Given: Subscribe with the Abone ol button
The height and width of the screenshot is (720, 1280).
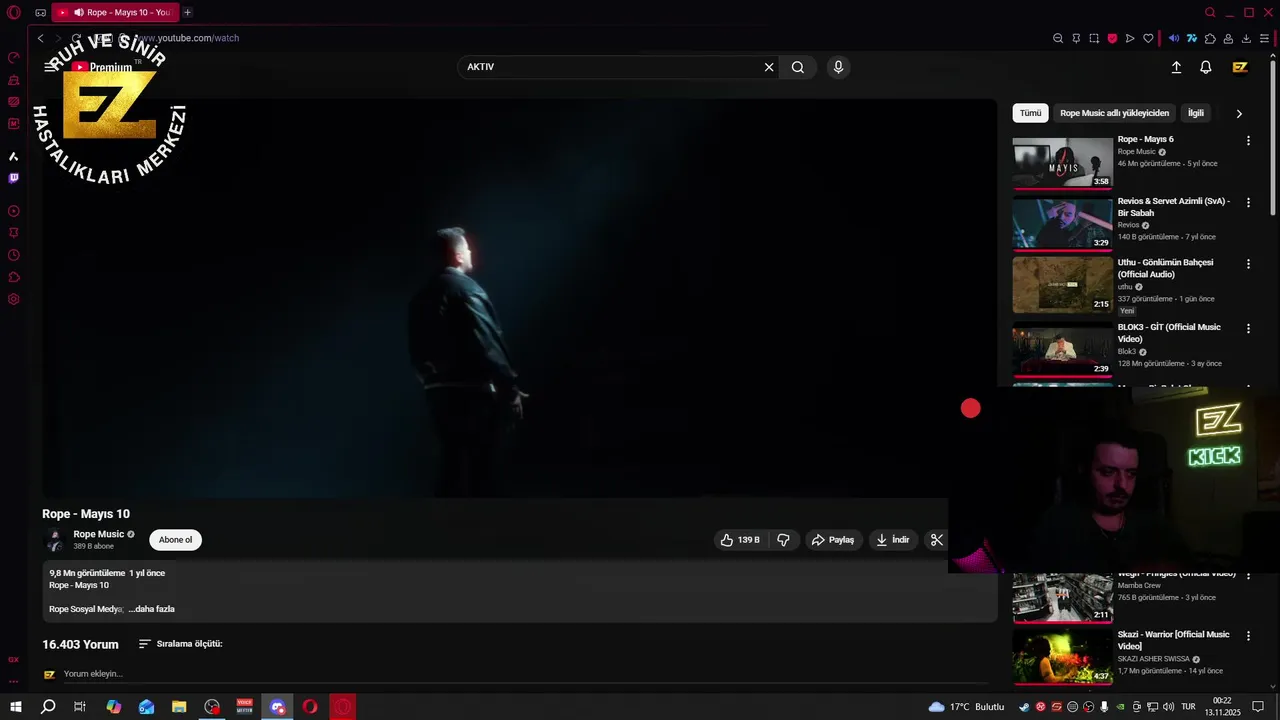Looking at the screenshot, I should coord(175,540).
